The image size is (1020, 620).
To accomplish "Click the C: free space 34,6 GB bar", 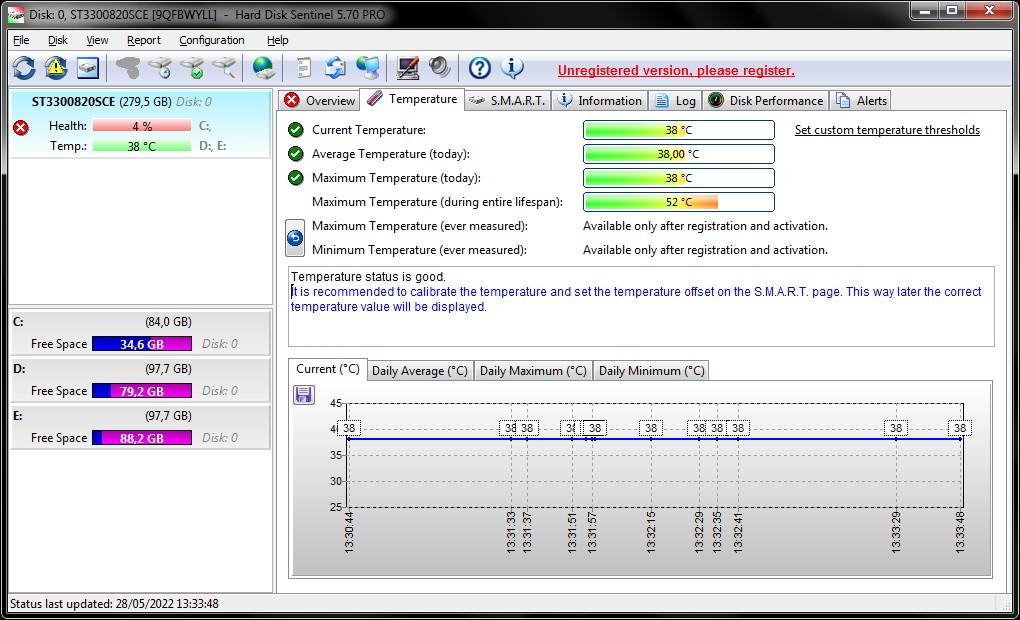I will pyautogui.click(x=142, y=344).
